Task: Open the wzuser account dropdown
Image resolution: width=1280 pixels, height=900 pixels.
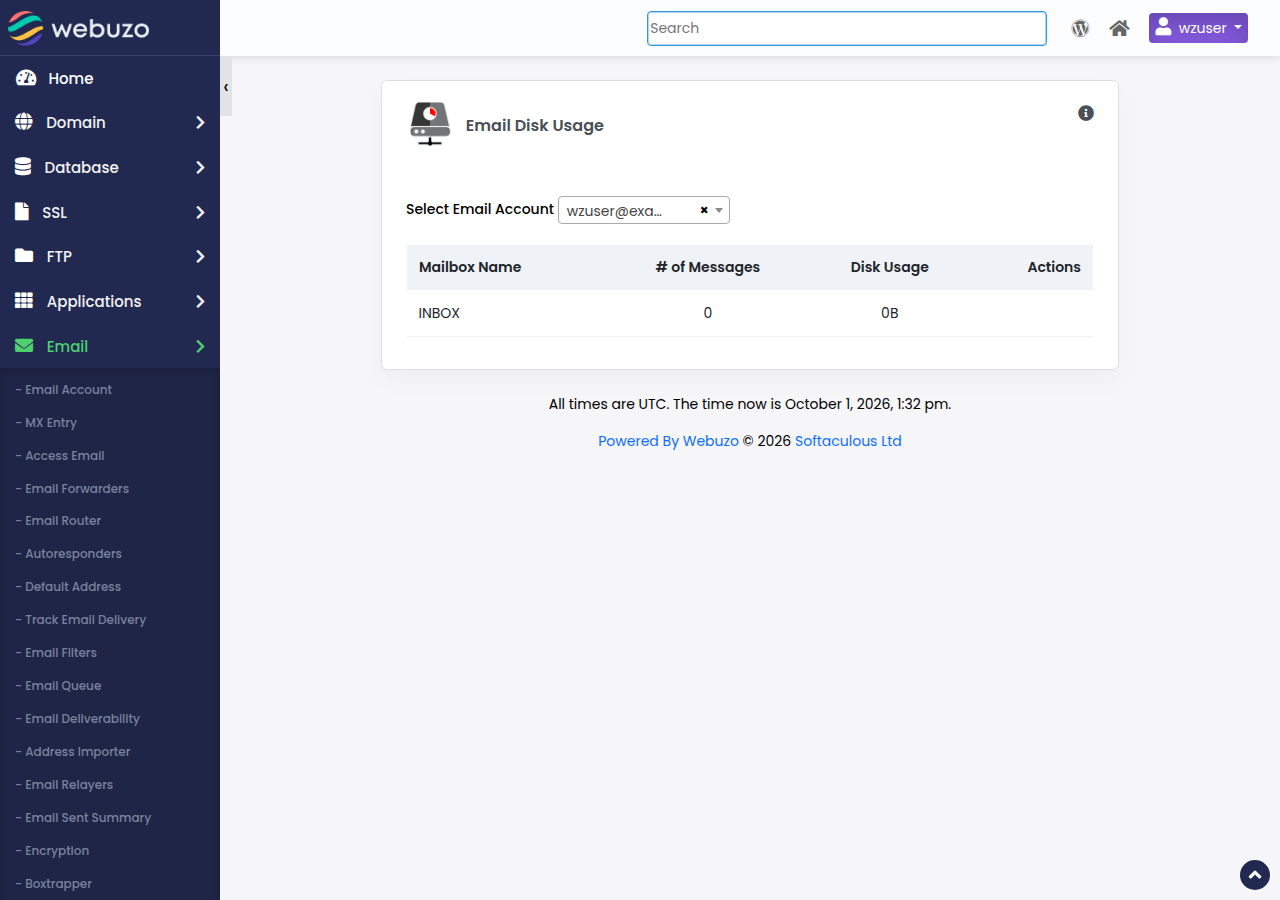Action: pyautogui.click(x=1198, y=28)
